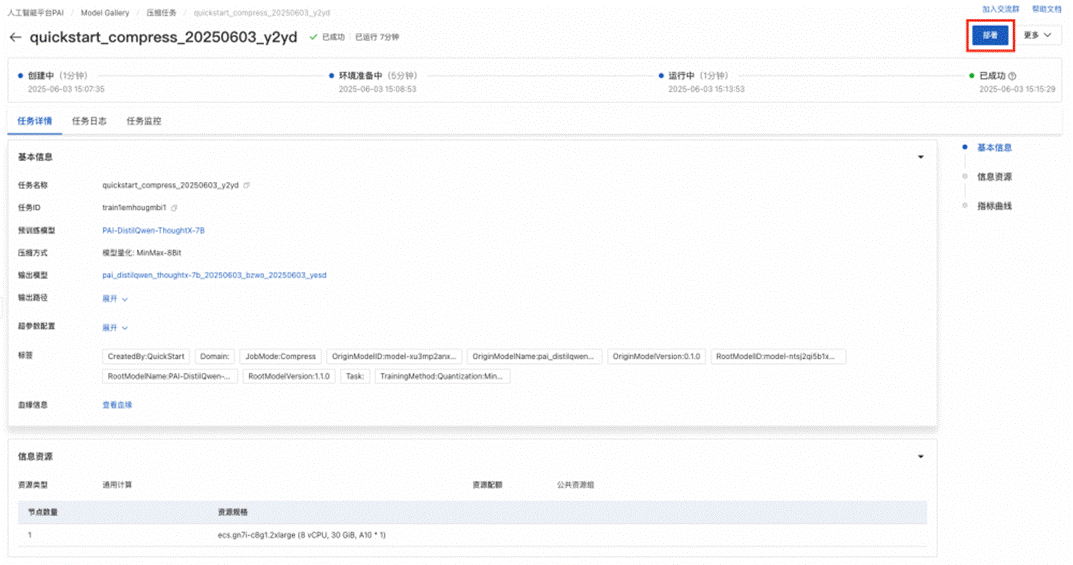Jump to 指标曲线 in side navigation
Viewport: 1073px width, 565px height.
pos(994,206)
